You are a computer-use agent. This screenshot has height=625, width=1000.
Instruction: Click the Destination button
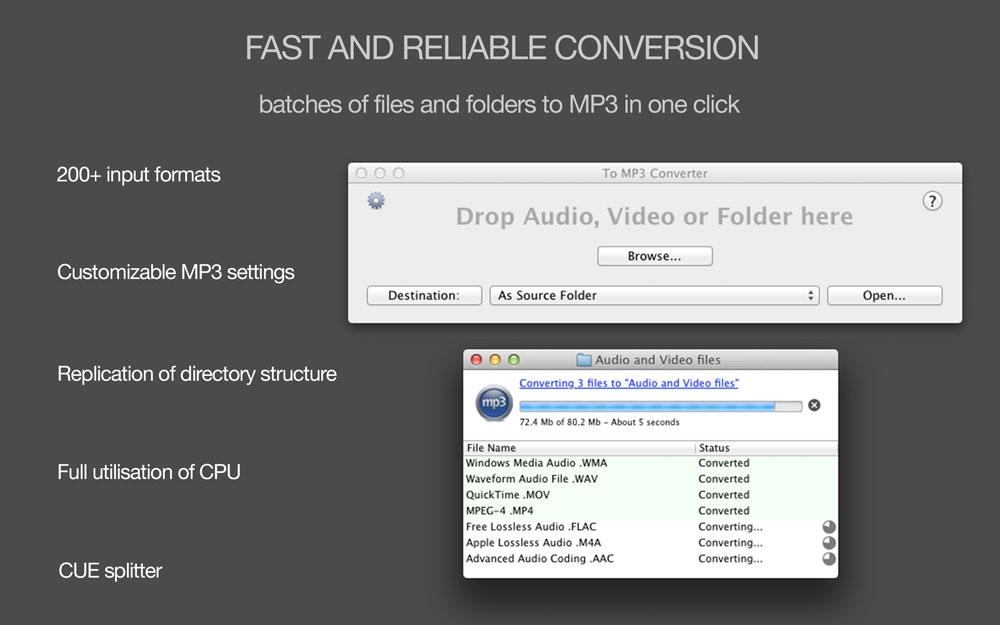point(423,295)
